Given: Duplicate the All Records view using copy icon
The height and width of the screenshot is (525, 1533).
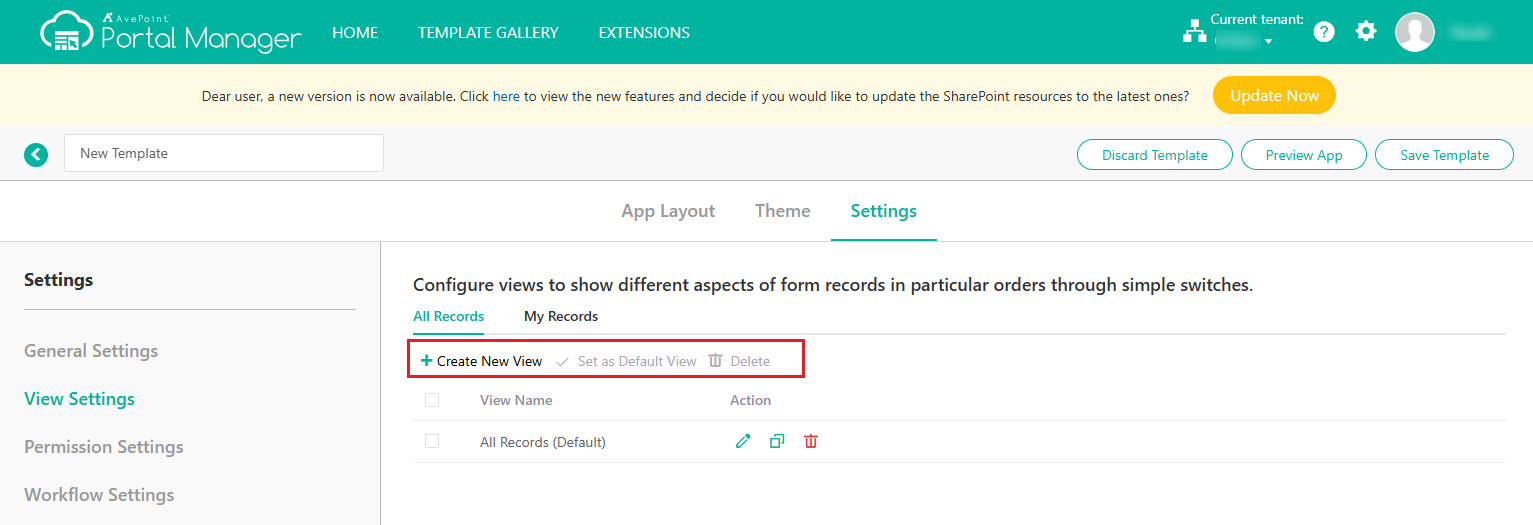Looking at the screenshot, I should click(x=777, y=441).
